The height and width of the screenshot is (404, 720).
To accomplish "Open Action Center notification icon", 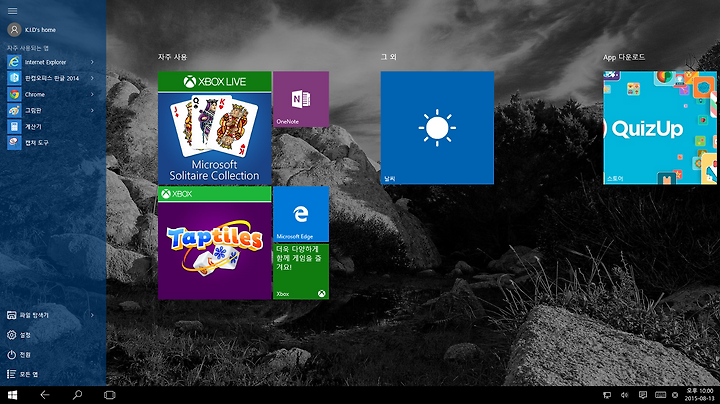I will click(x=643, y=395).
